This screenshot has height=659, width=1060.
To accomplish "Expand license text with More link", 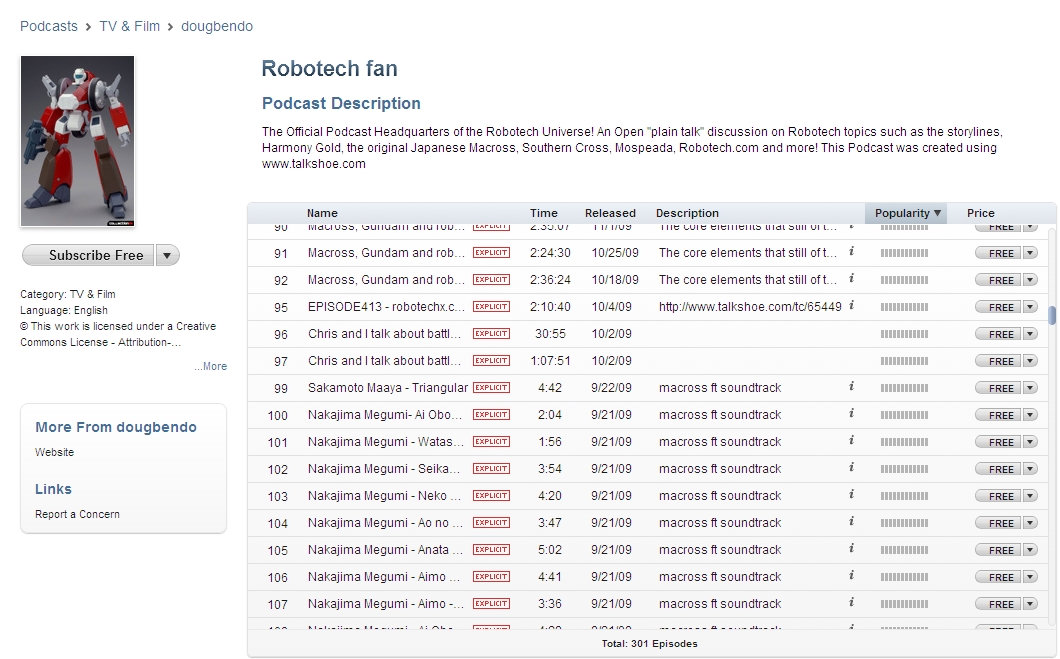I will click(x=211, y=366).
